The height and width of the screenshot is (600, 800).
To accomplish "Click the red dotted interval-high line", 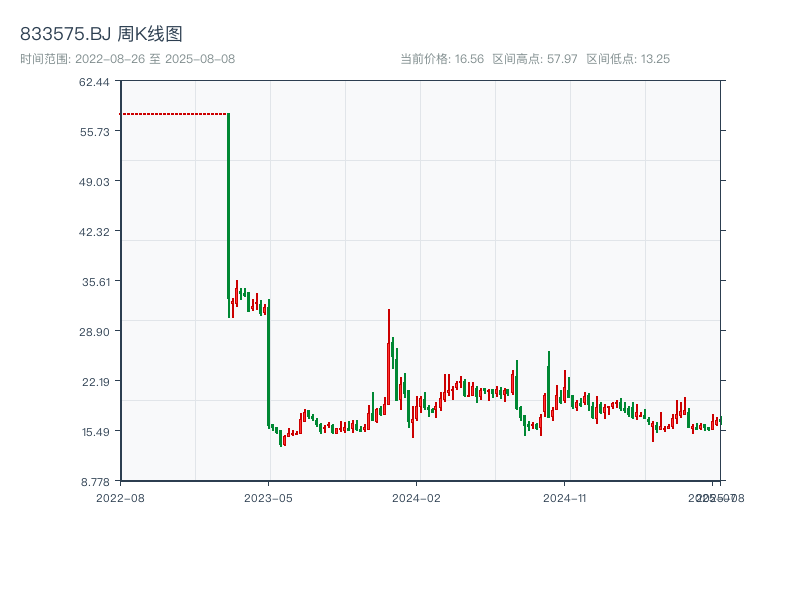I will click(x=173, y=114).
